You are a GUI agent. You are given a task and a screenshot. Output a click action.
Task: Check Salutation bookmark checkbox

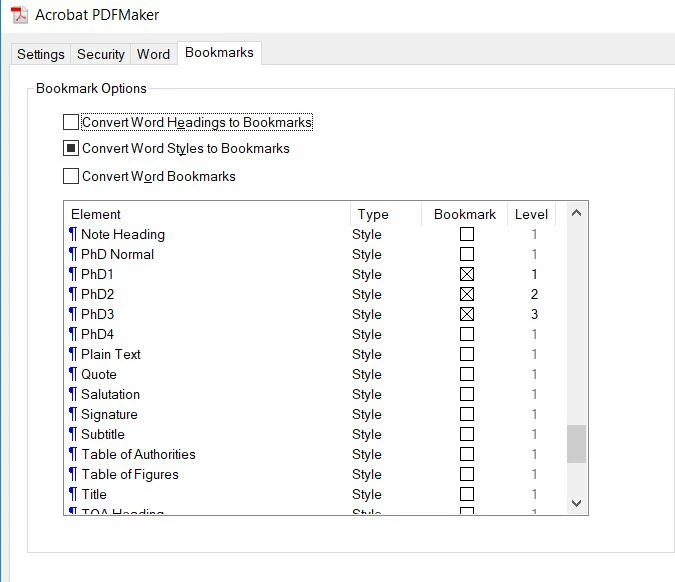click(x=467, y=394)
